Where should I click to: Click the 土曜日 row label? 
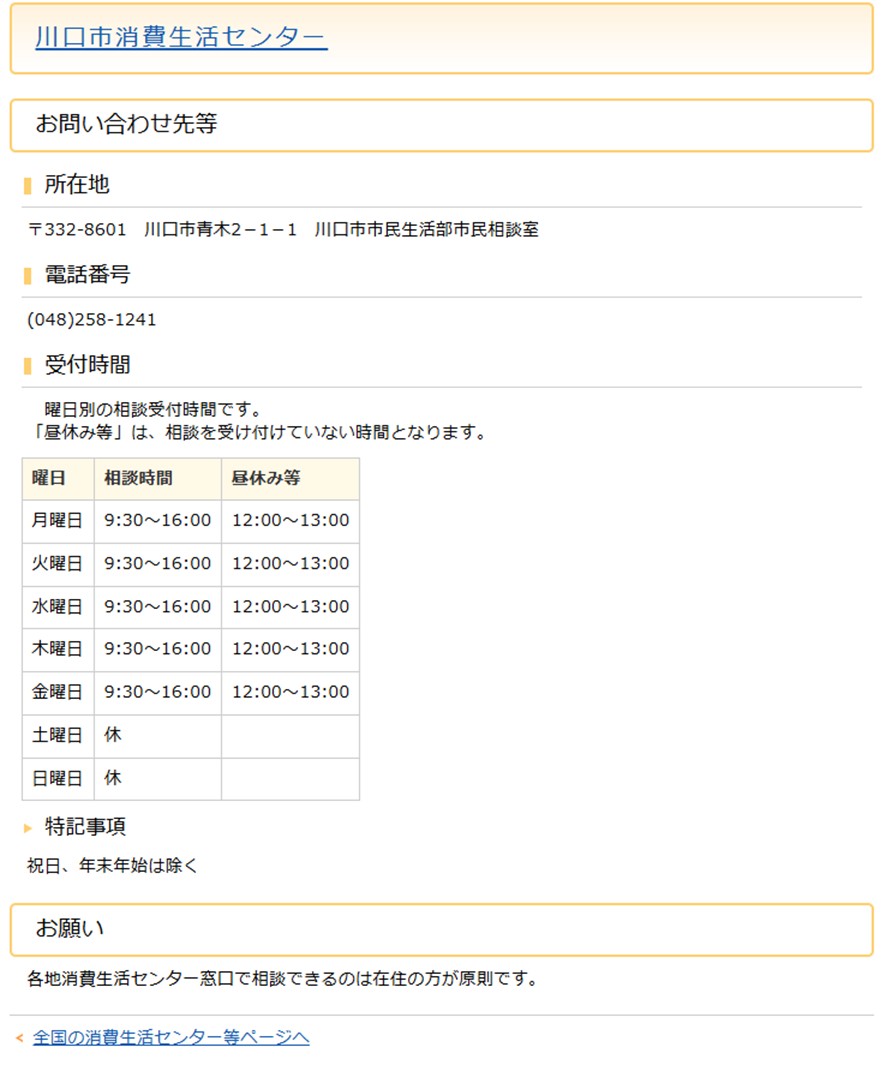(x=57, y=735)
